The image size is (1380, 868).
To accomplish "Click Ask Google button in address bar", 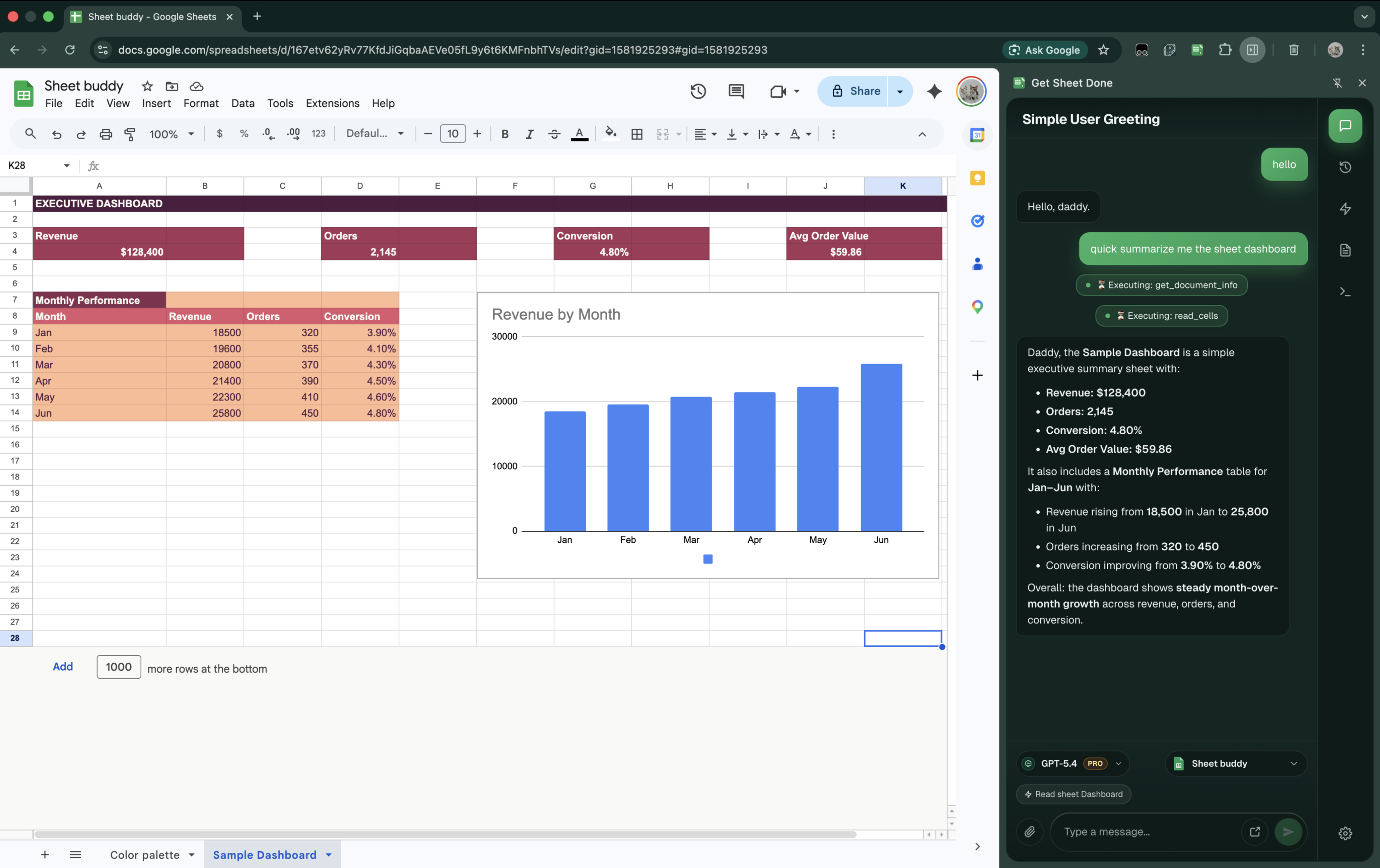I will (1044, 50).
